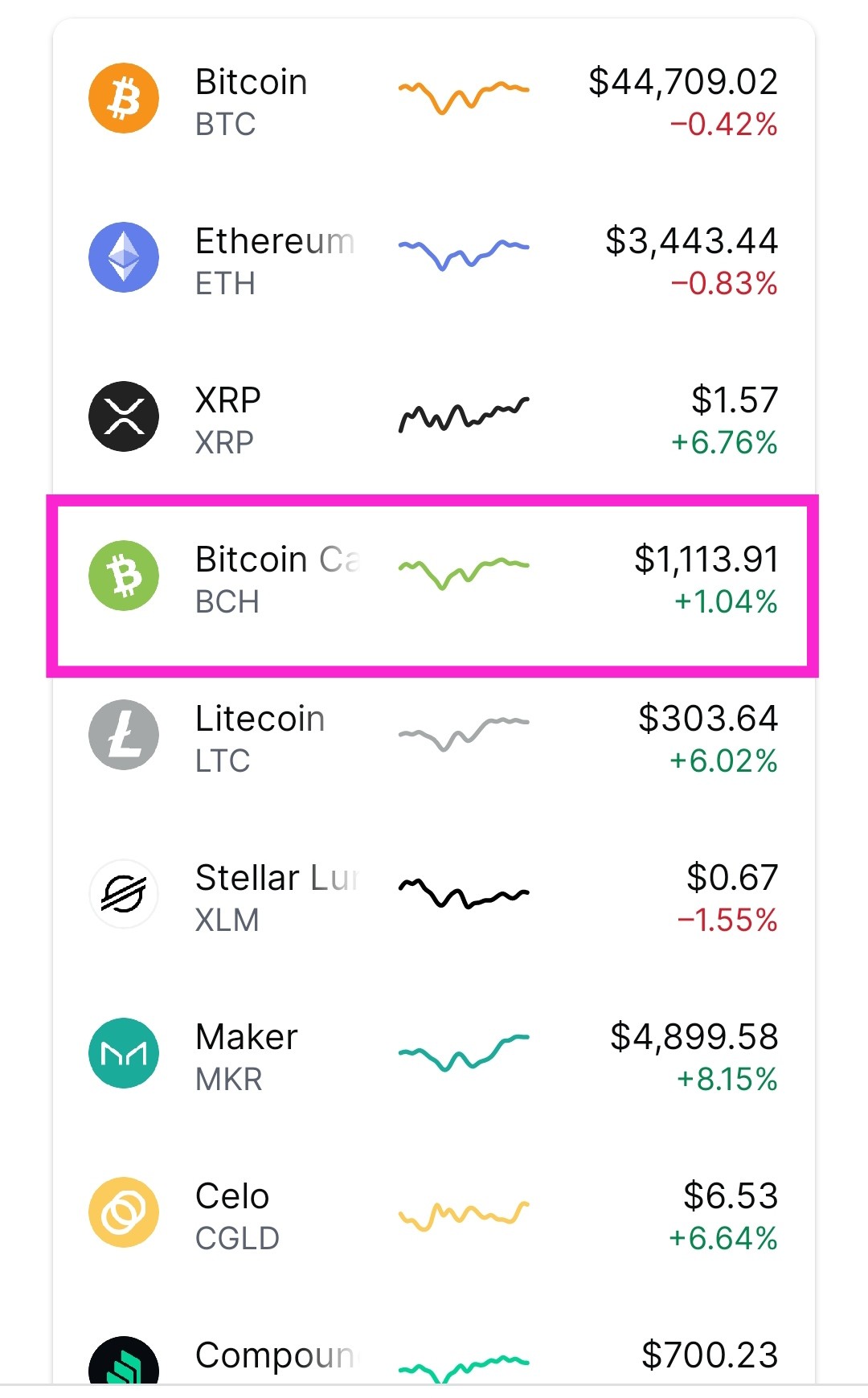The height and width of the screenshot is (1398, 868).
Task: Open the Celo +6.64% change value
Action: click(x=723, y=1239)
